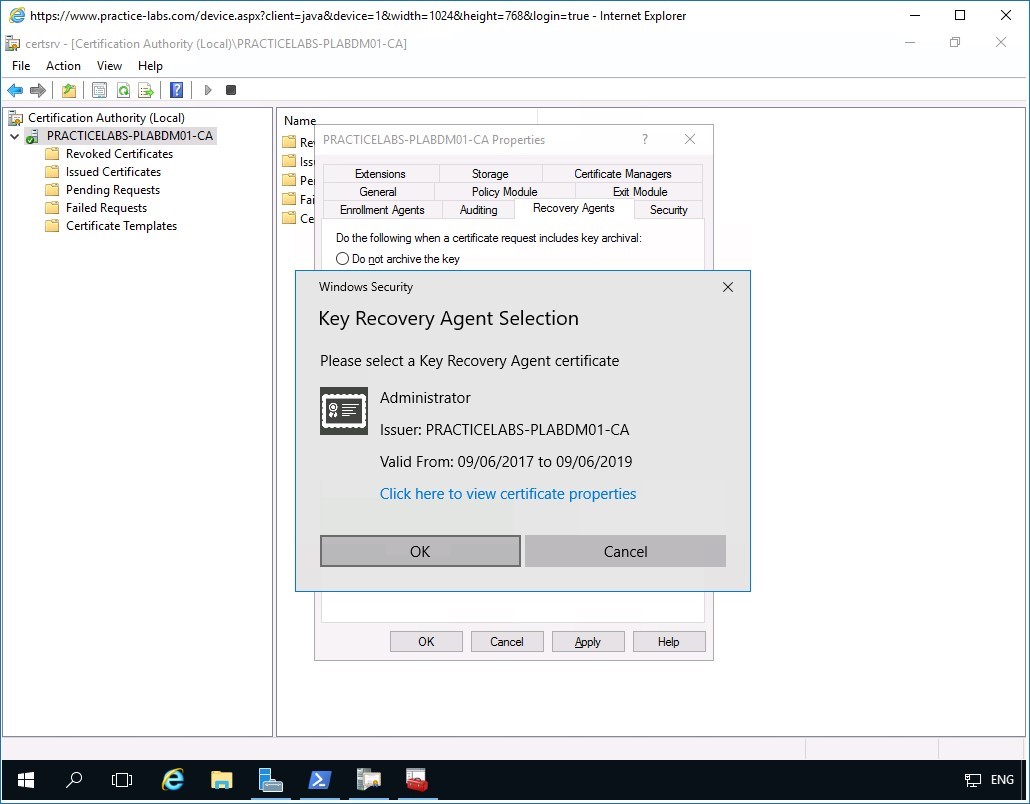Click Cancel in Key Recovery Agent Selection
The width and height of the screenshot is (1030, 804).
(625, 551)
